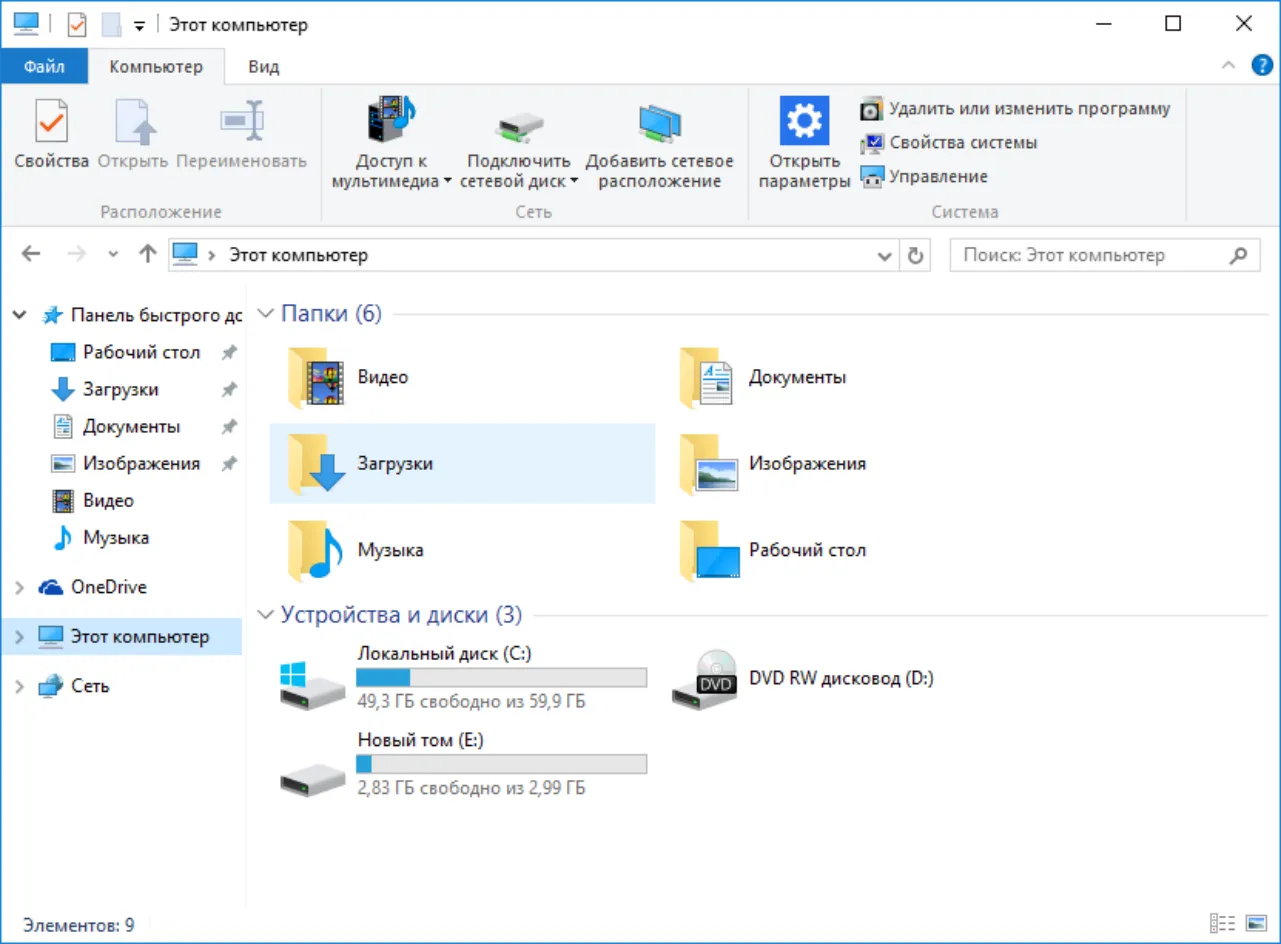Select the DVD RW дисковод (D:) icon
Image resolution: width=1281 pixels, height=944 pixels.
click(704, 679)
